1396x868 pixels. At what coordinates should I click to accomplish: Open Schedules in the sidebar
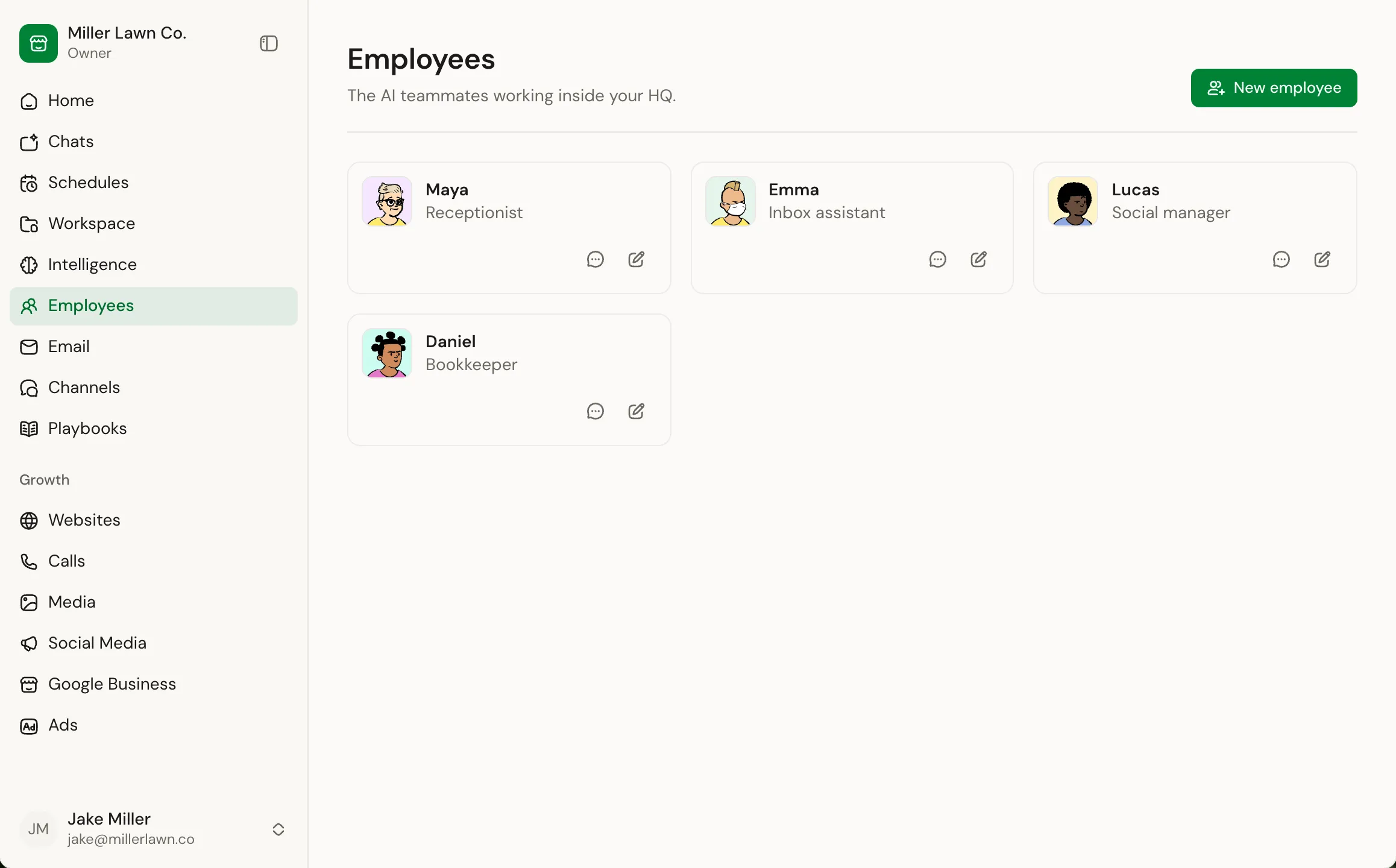tap(154, 183)
